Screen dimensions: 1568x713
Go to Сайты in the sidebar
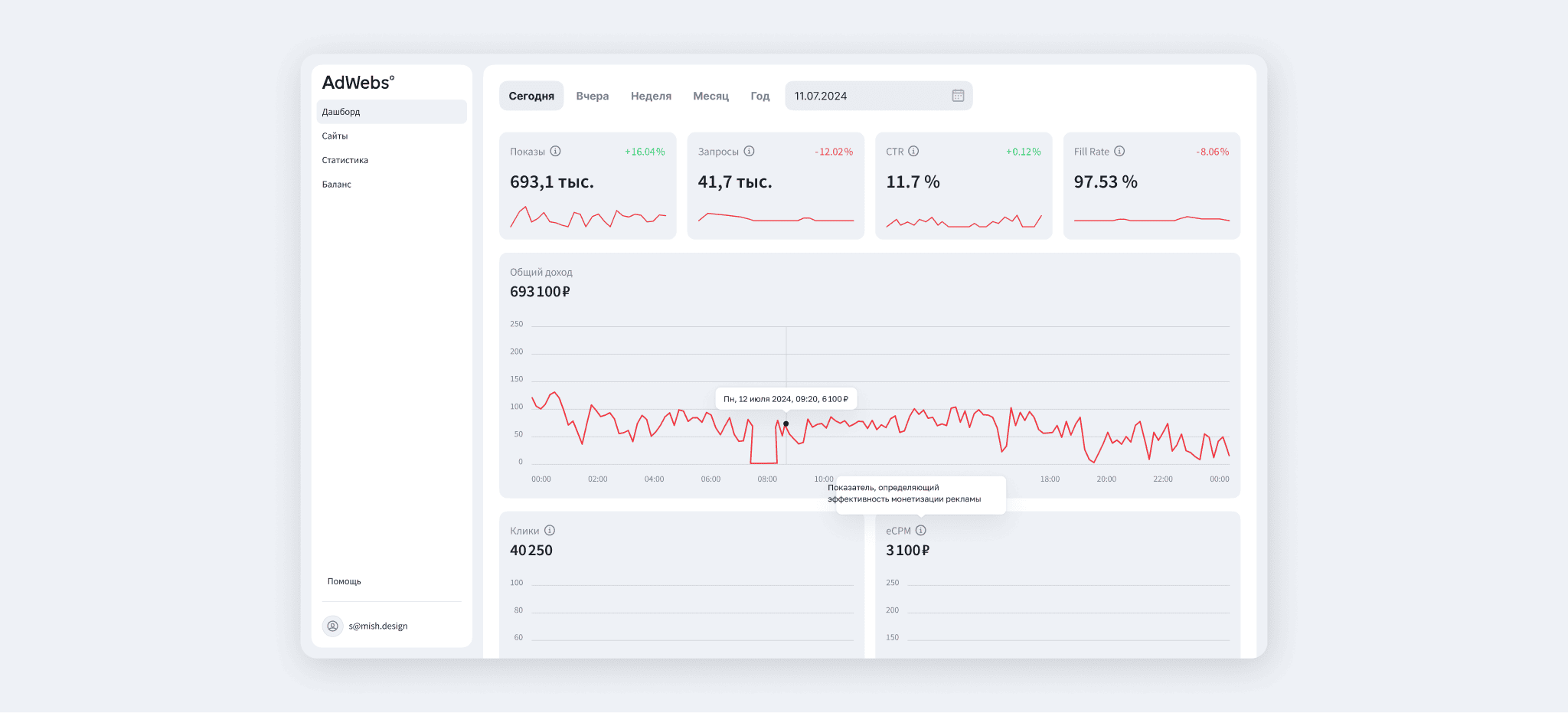point(335,136)
